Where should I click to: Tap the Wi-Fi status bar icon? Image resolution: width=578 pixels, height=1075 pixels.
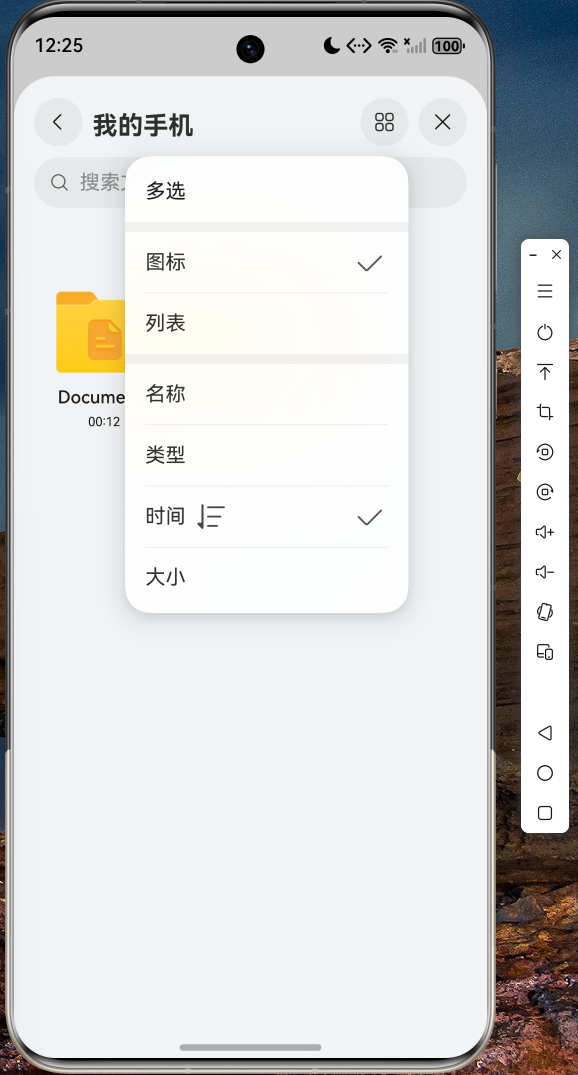click(388, 46)
